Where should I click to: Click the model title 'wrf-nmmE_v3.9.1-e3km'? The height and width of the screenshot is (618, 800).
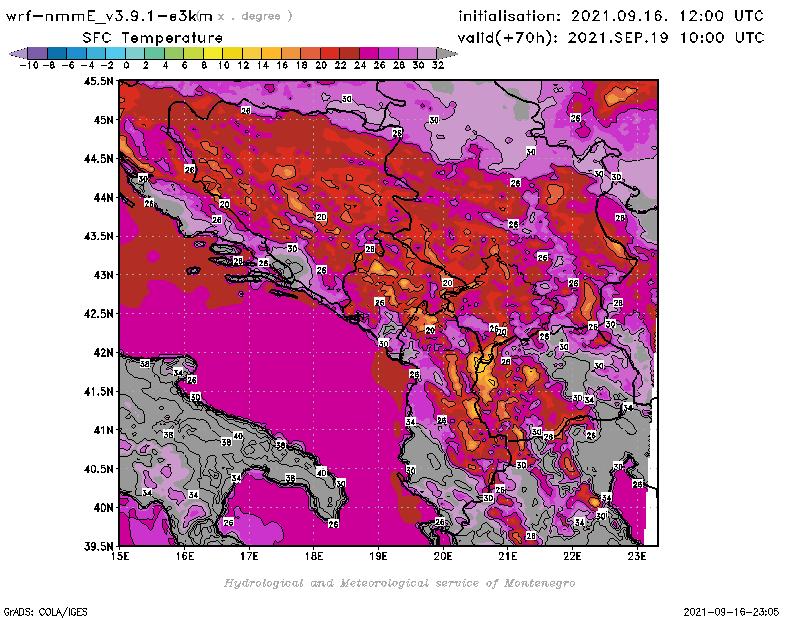pyautogui.click(x=109, y=16)
